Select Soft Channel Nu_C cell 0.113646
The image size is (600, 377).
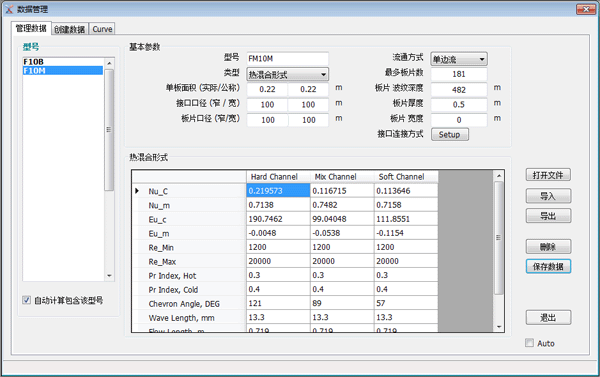(406, 191)
